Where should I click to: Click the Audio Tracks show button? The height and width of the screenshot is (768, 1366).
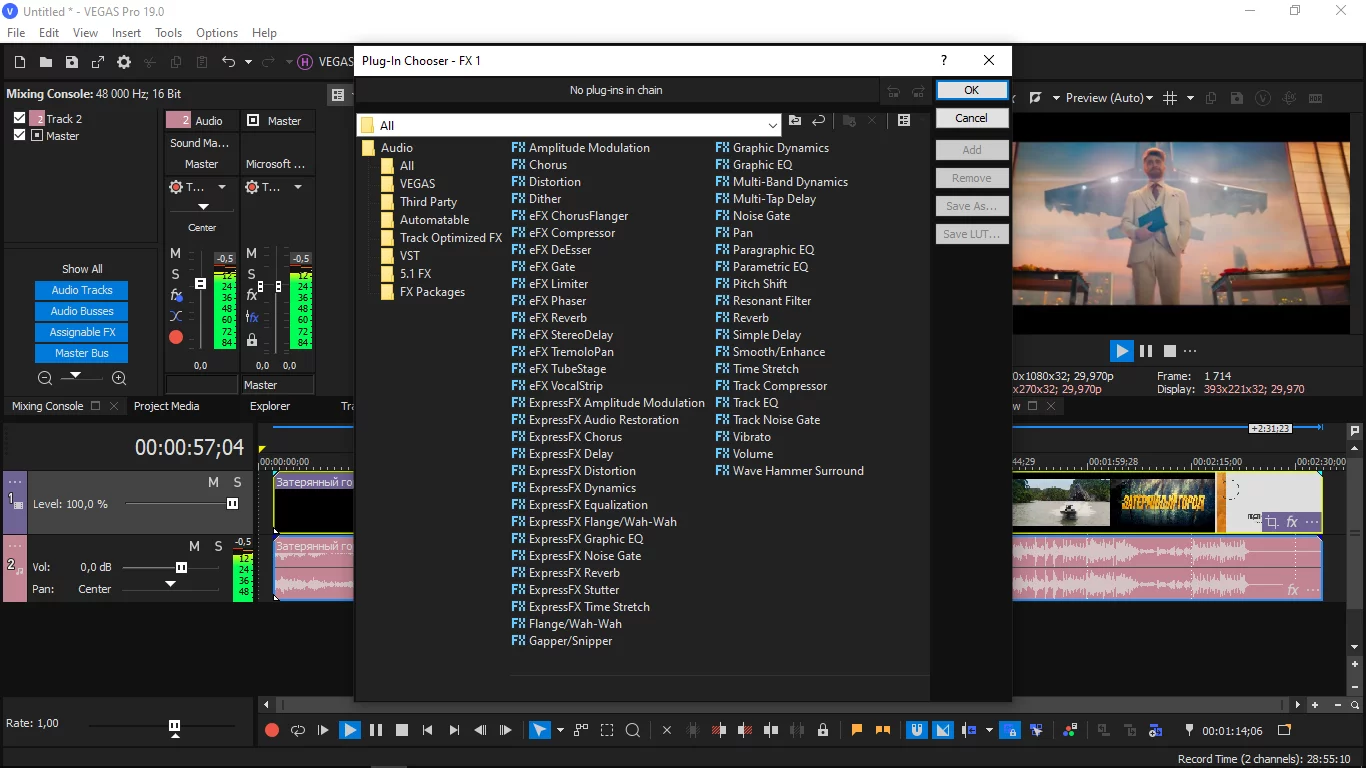point(82,290)
